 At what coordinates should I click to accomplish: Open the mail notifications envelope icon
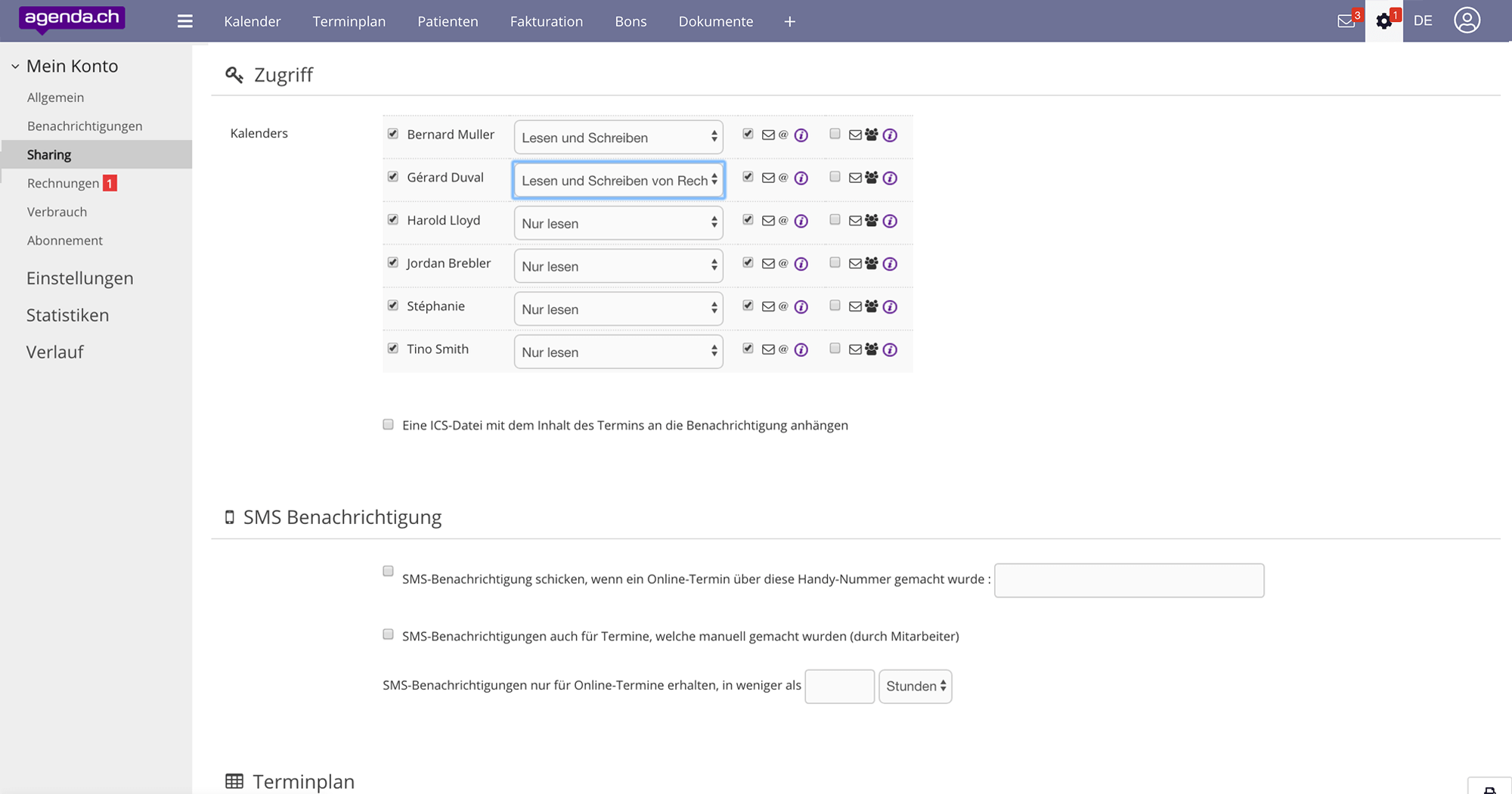(x=1346, y=21)
